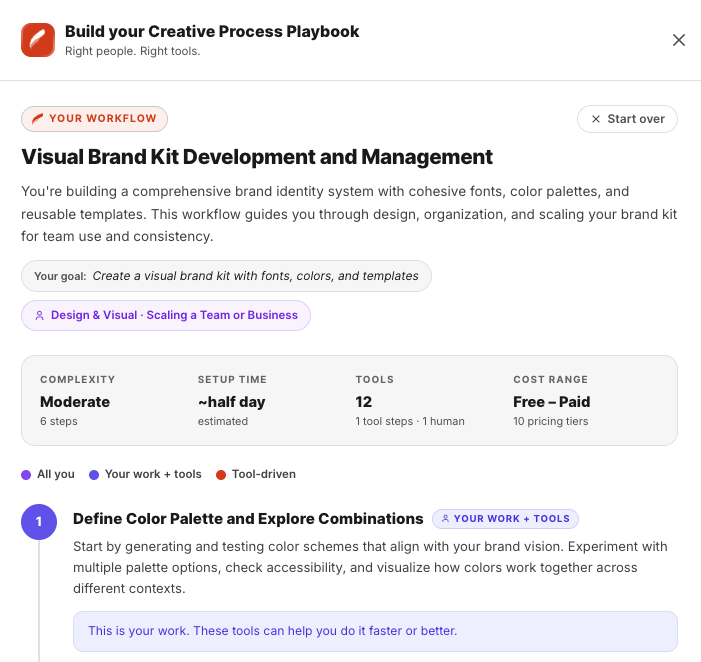Click the Setup Time half day stat

232,401
